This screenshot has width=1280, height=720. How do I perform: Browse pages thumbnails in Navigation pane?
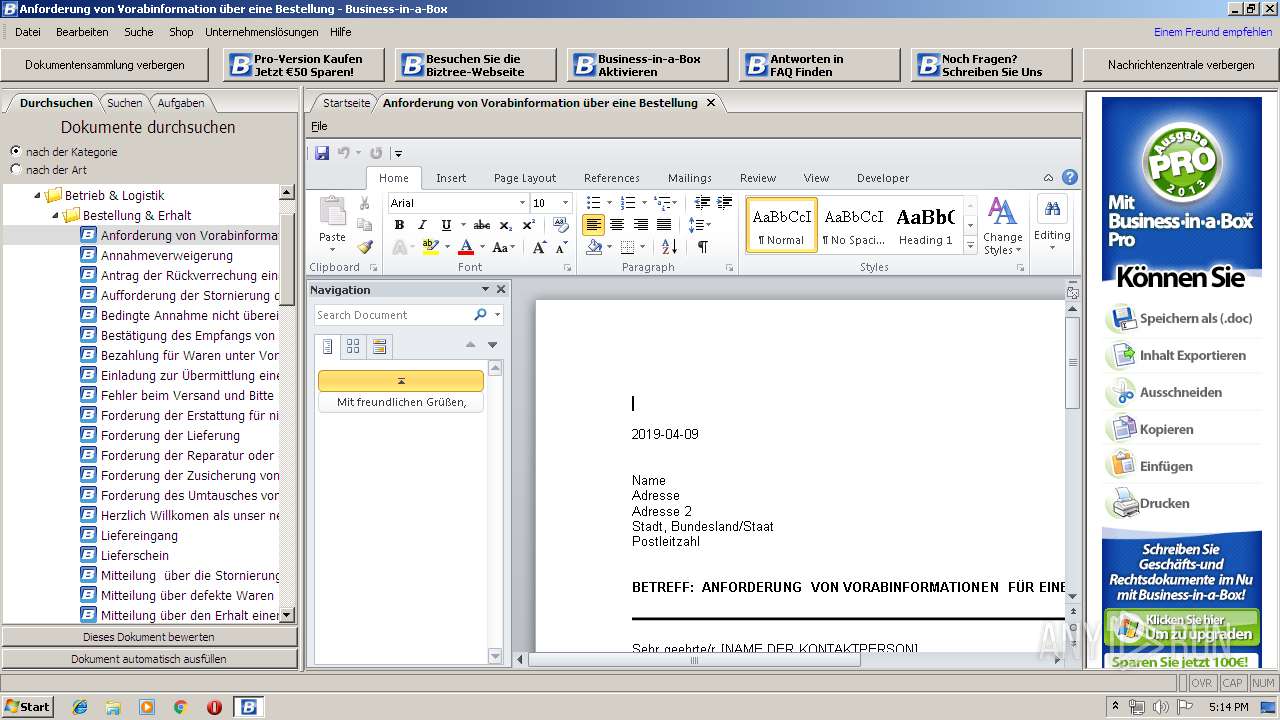353,346
